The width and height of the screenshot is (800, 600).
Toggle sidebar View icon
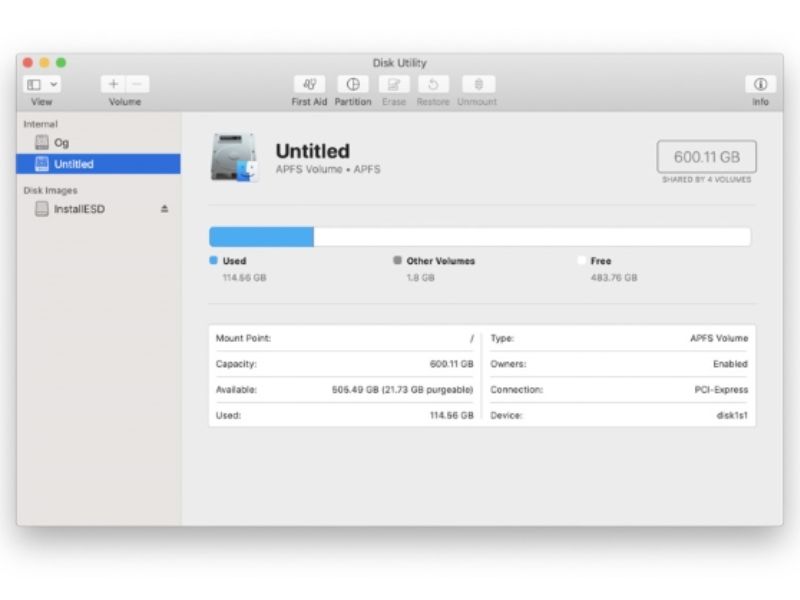click(34, 84)
